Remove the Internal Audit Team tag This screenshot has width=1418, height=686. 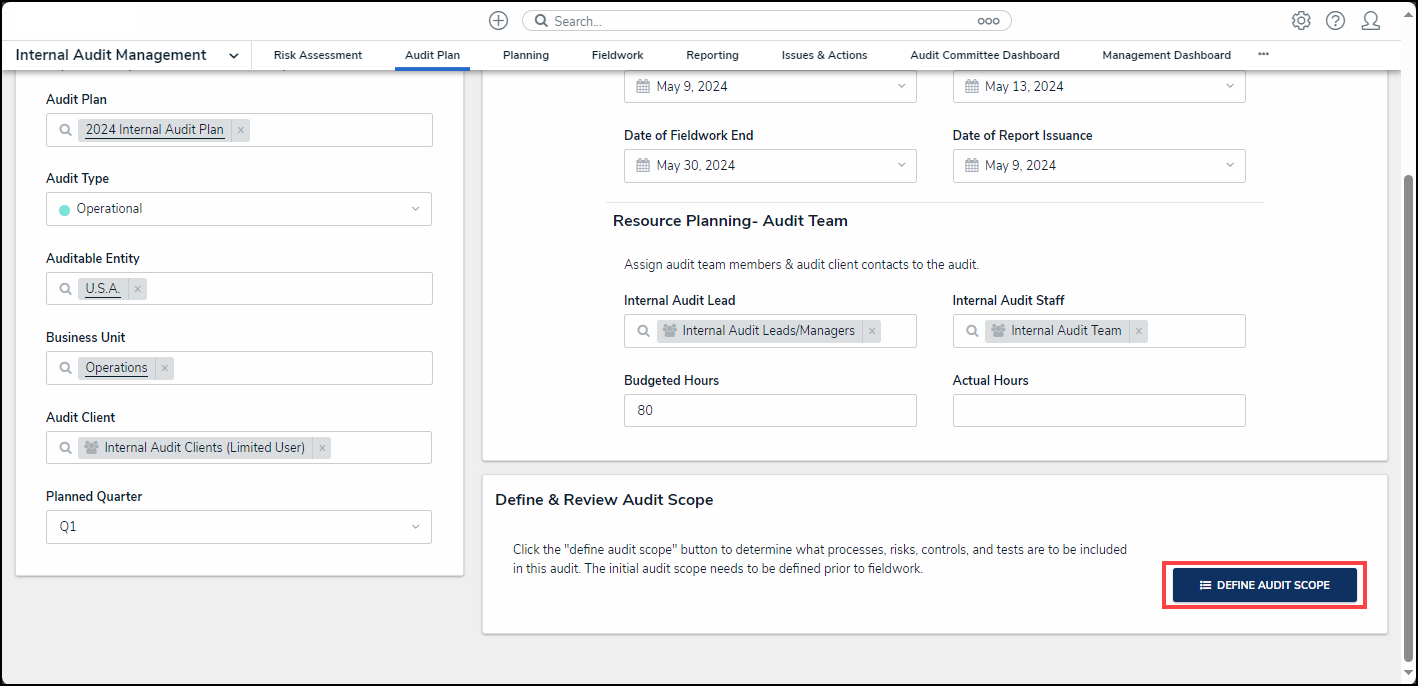point(1139,331)
